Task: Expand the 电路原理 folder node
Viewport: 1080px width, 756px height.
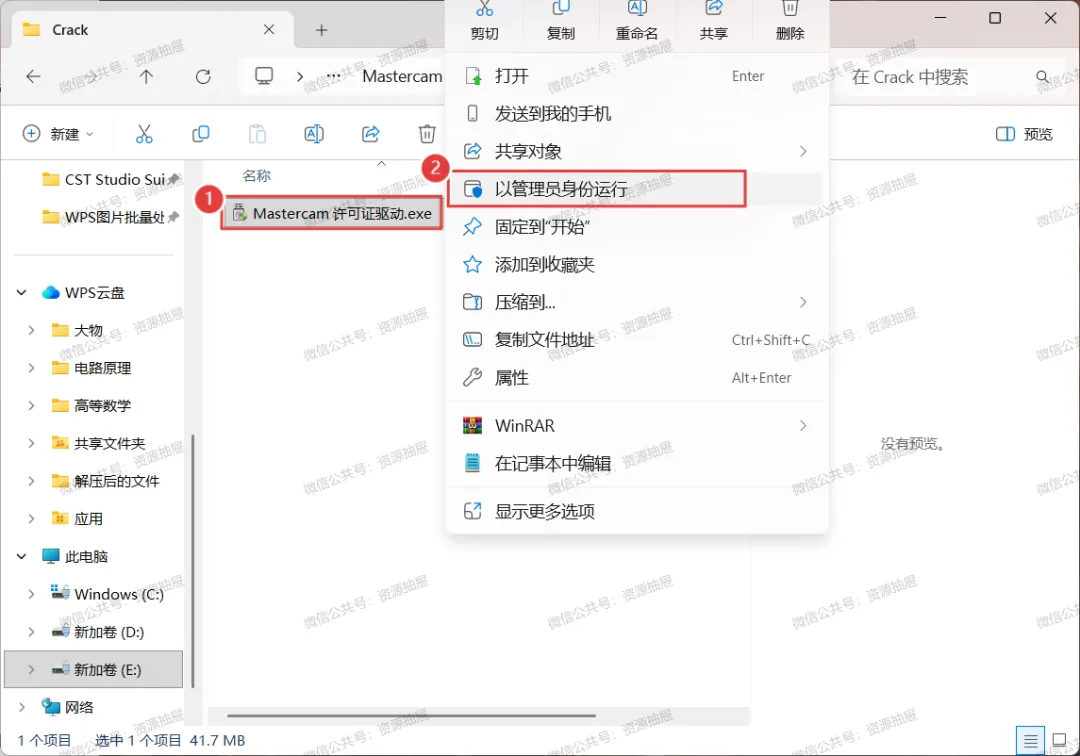Action: [31, 368]
